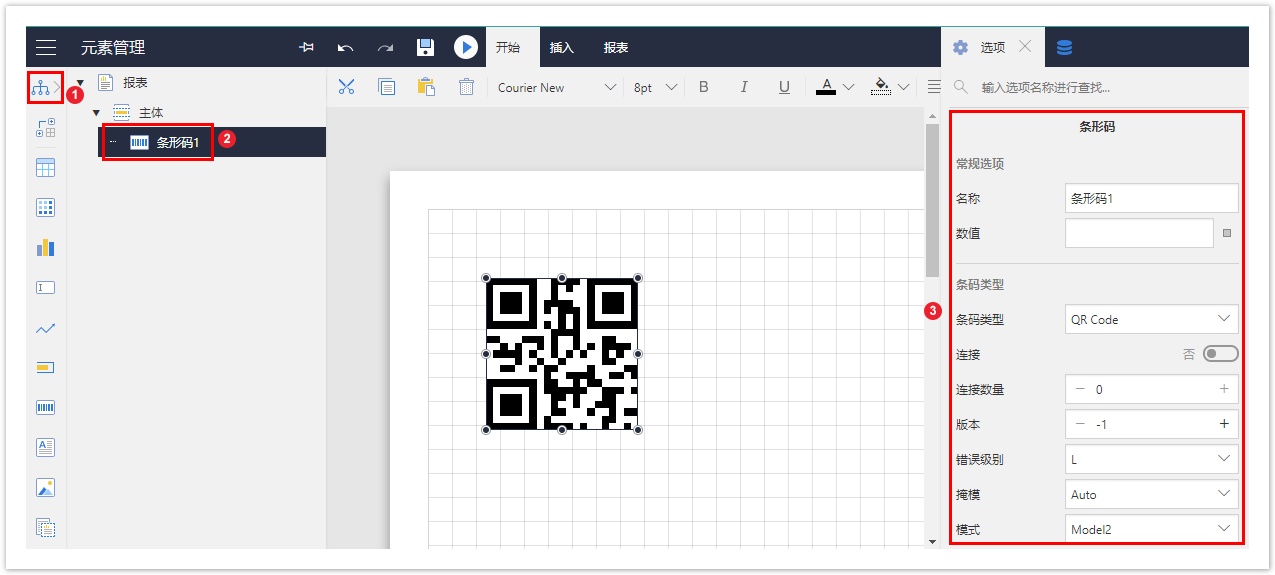Toggle underline formatting
The image size is (1275, 575).
(x=784, y=87)
